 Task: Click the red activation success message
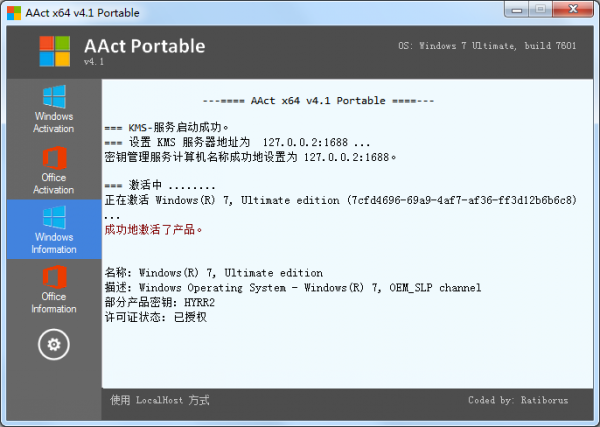[153, 230]
